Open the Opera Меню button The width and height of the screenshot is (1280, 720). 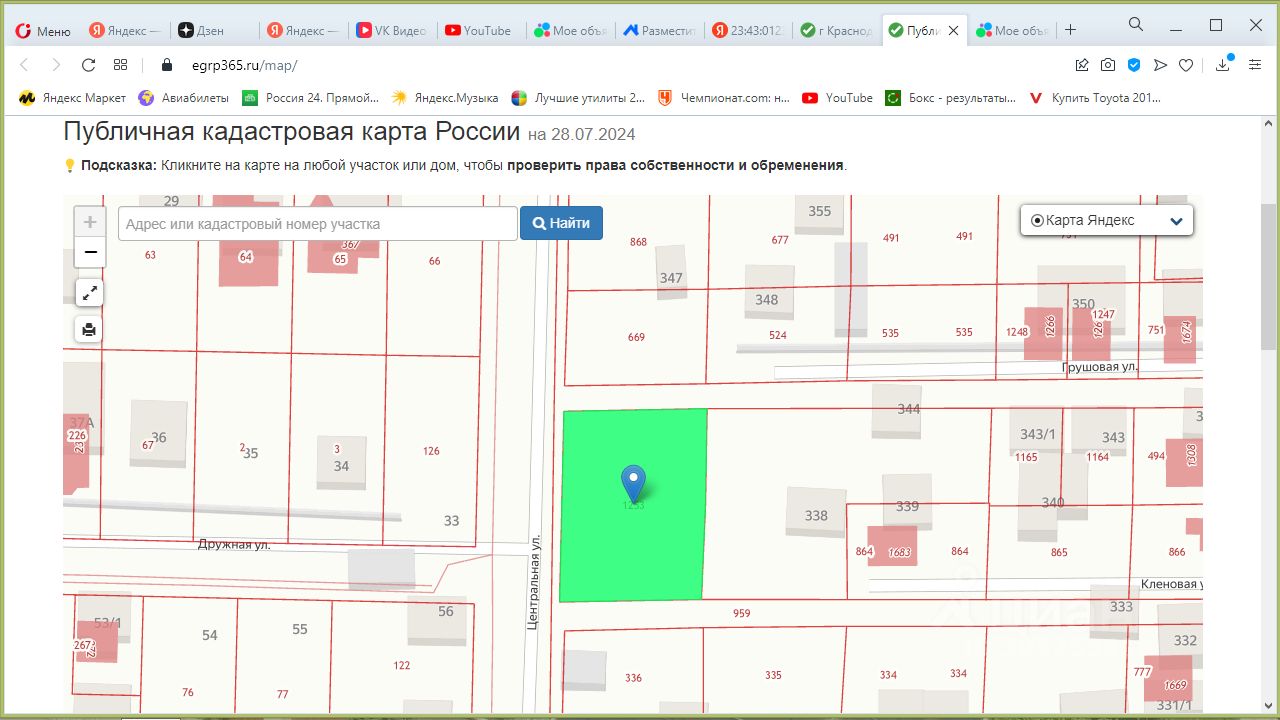click(42, 30)
